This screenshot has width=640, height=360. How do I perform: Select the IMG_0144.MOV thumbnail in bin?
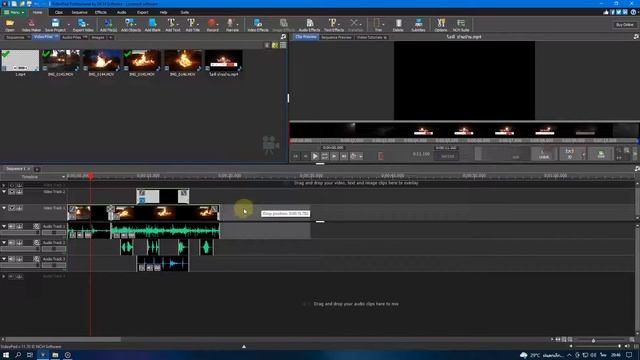[102, 60]
